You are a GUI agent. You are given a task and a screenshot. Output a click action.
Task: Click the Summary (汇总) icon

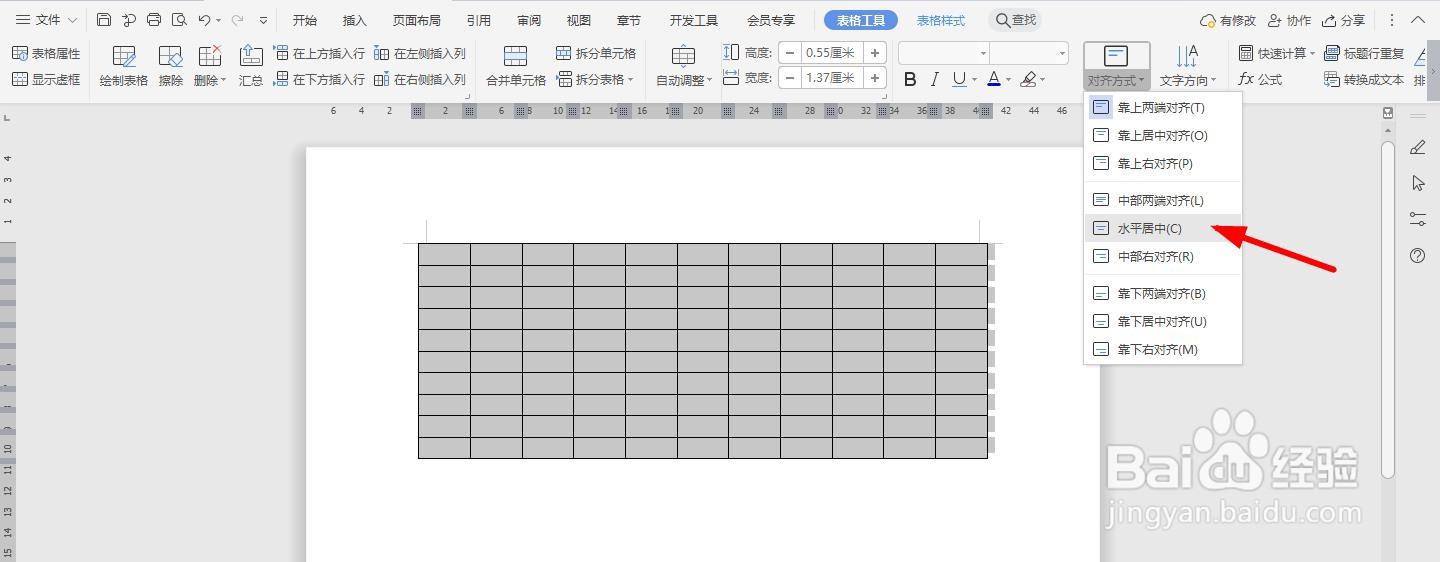[251, 67]
